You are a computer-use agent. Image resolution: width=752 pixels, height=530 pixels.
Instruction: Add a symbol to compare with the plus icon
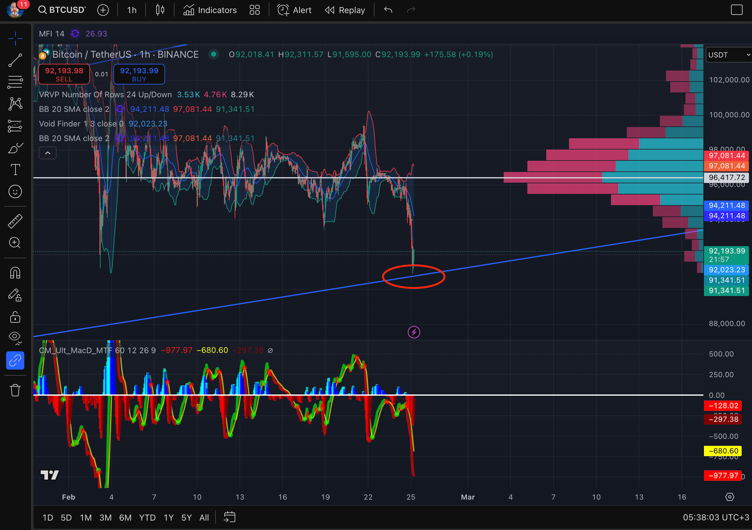click(103, 10)
